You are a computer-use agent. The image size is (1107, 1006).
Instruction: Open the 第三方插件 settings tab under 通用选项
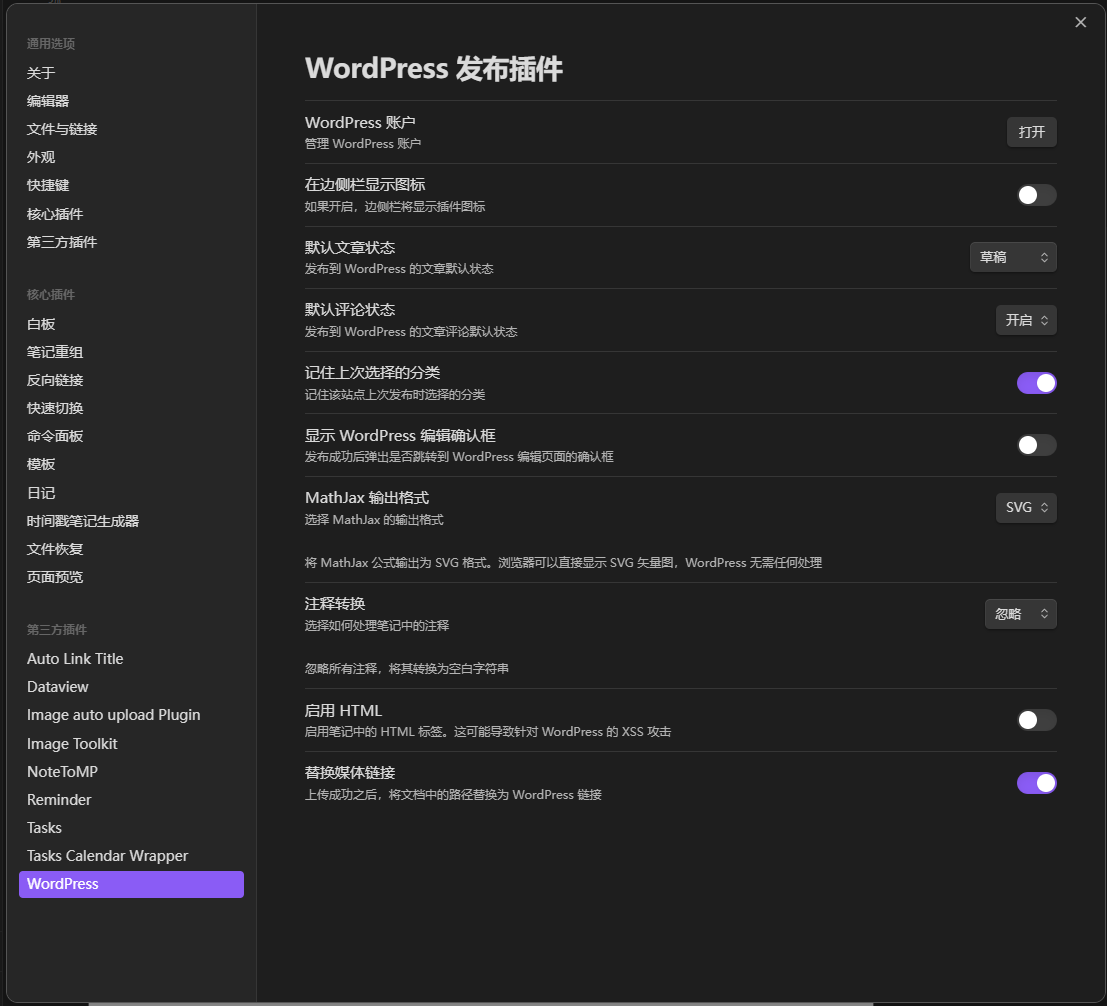pyautogui.click(x=131, y=242)
